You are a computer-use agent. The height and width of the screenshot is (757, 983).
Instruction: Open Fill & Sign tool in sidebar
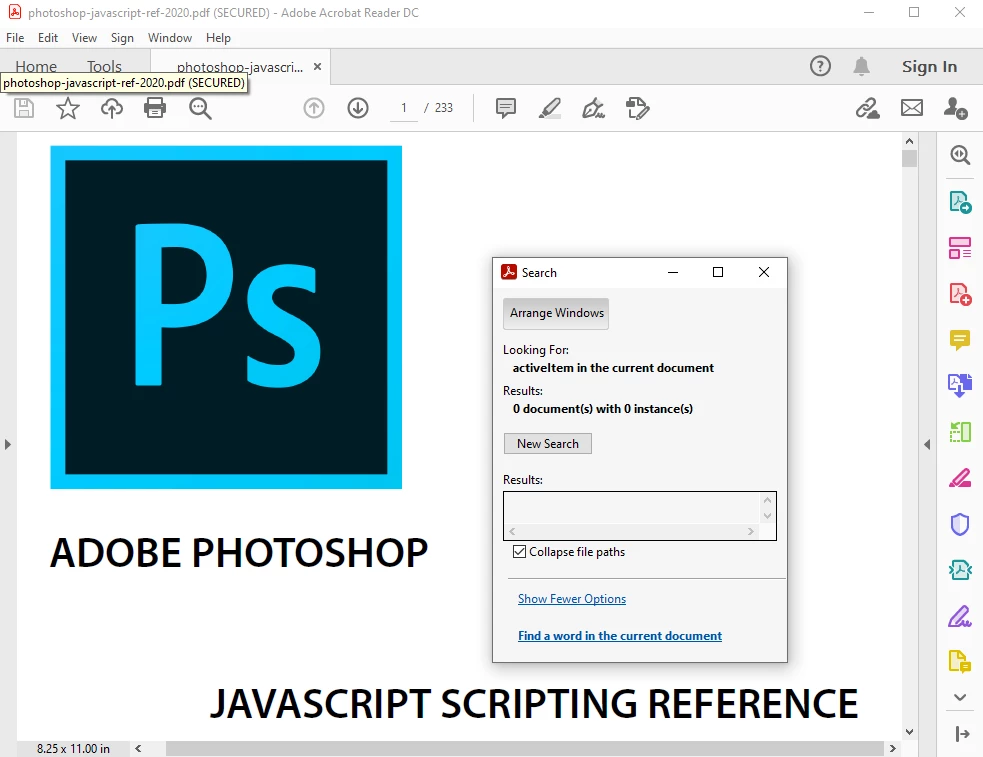click(x=960, y=616)
